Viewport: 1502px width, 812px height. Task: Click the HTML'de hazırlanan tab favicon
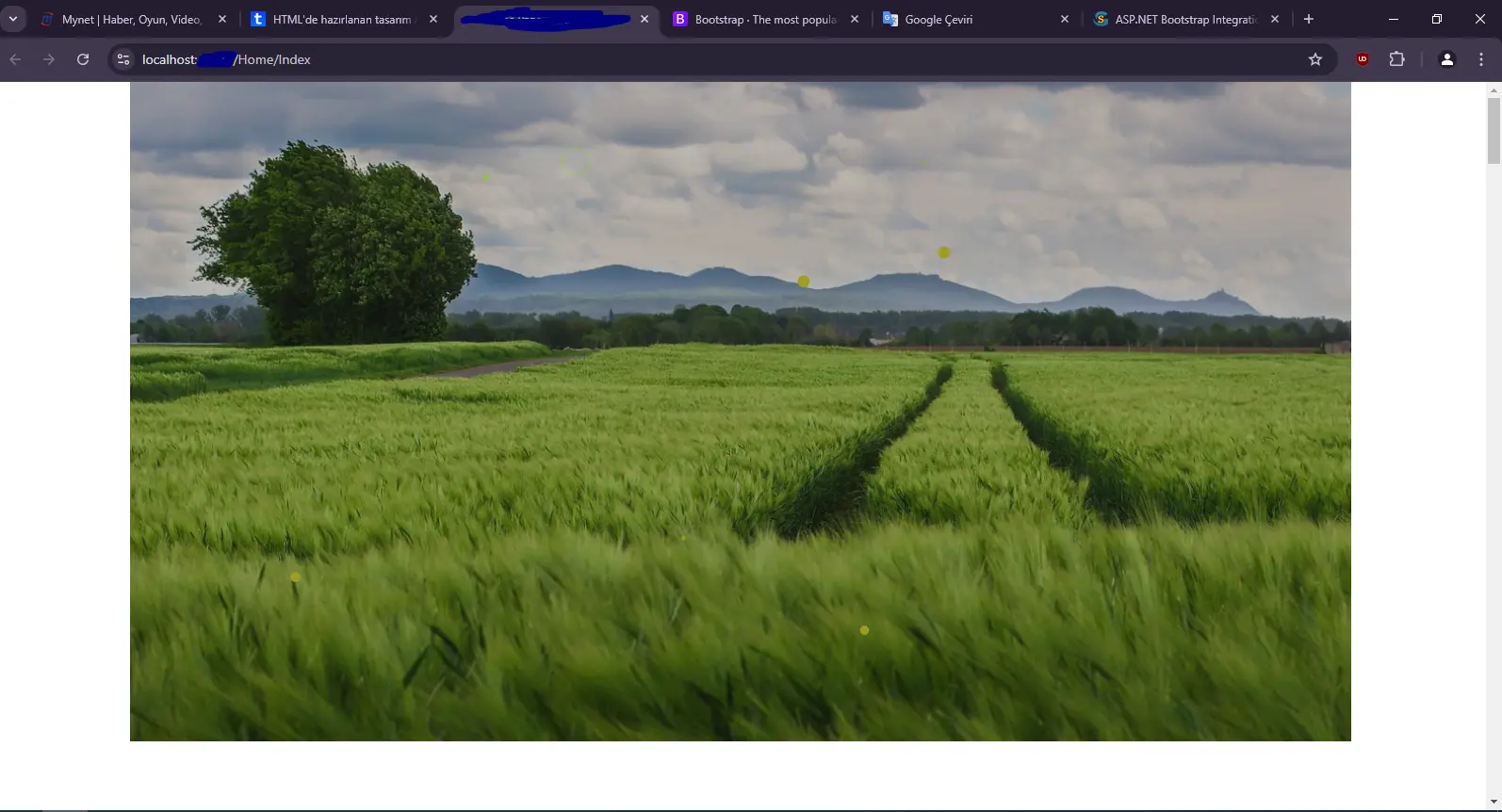[258, 19]
